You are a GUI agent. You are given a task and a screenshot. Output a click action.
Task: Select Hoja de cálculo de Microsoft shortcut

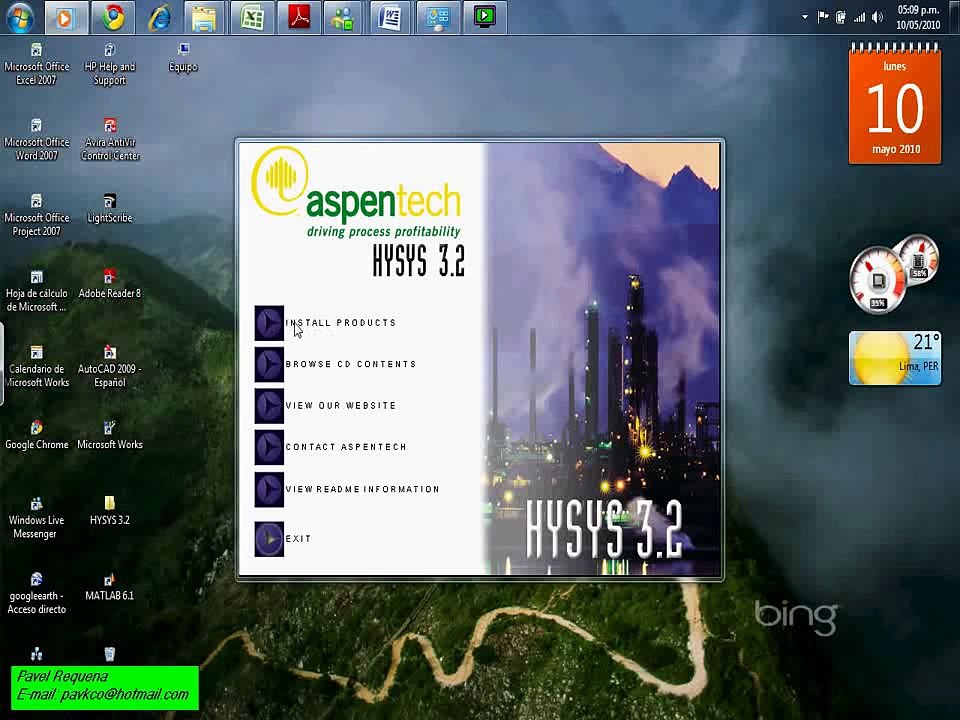pyautogui.click(x=37, y=291)
